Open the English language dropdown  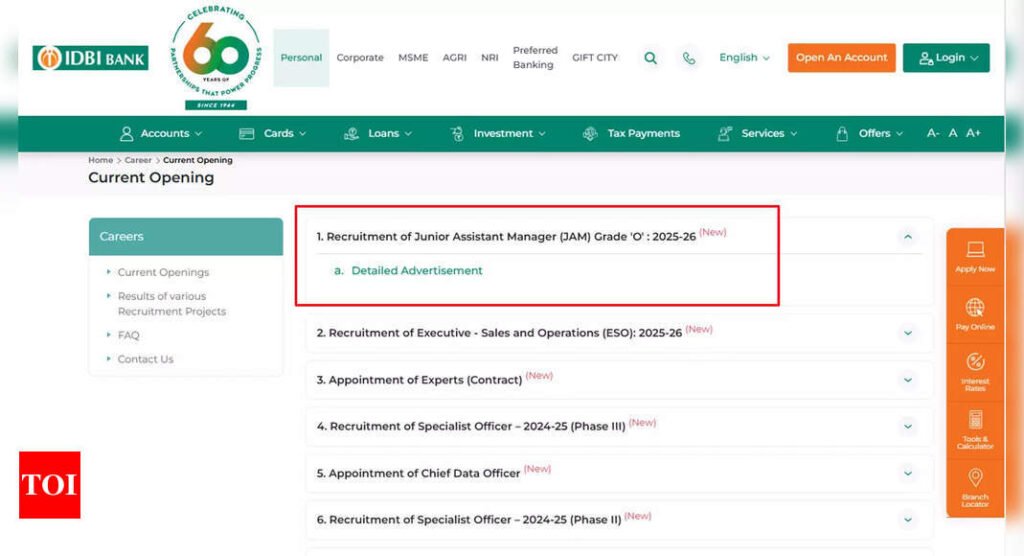coord(744,57)
